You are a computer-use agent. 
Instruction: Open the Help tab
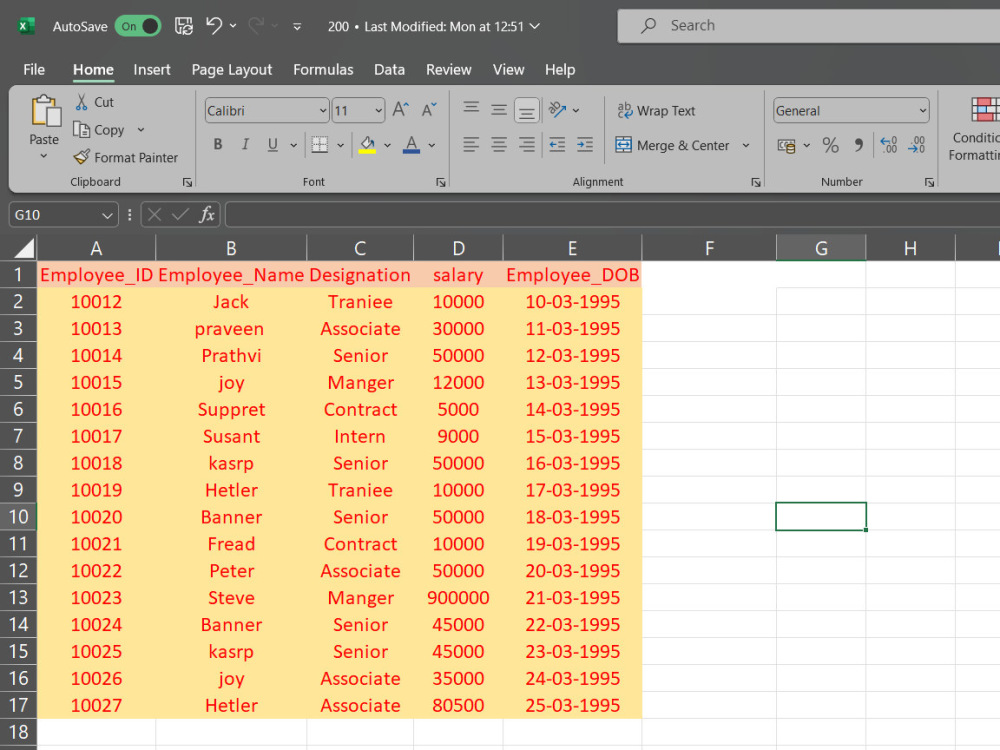pyautogui.click(x=560, y=70)
